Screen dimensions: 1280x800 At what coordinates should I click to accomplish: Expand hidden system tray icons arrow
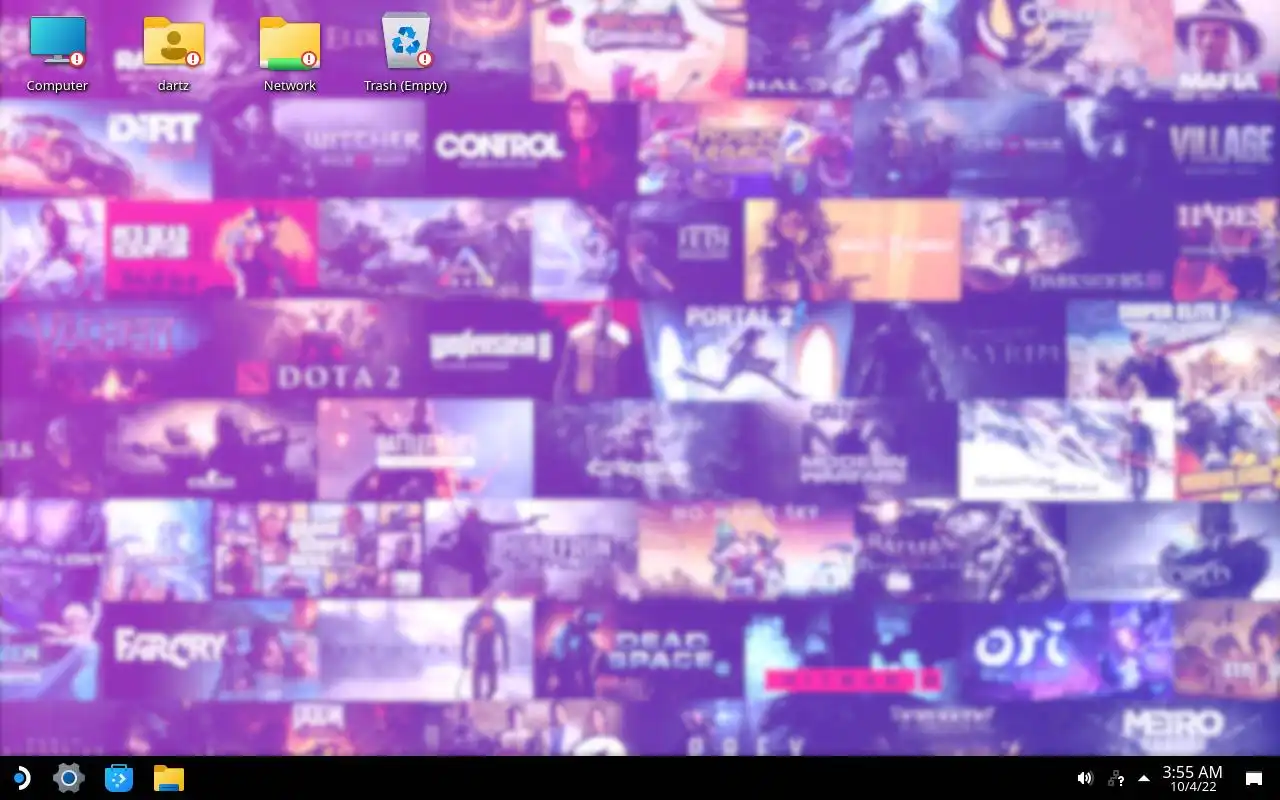coord(1144,778)
